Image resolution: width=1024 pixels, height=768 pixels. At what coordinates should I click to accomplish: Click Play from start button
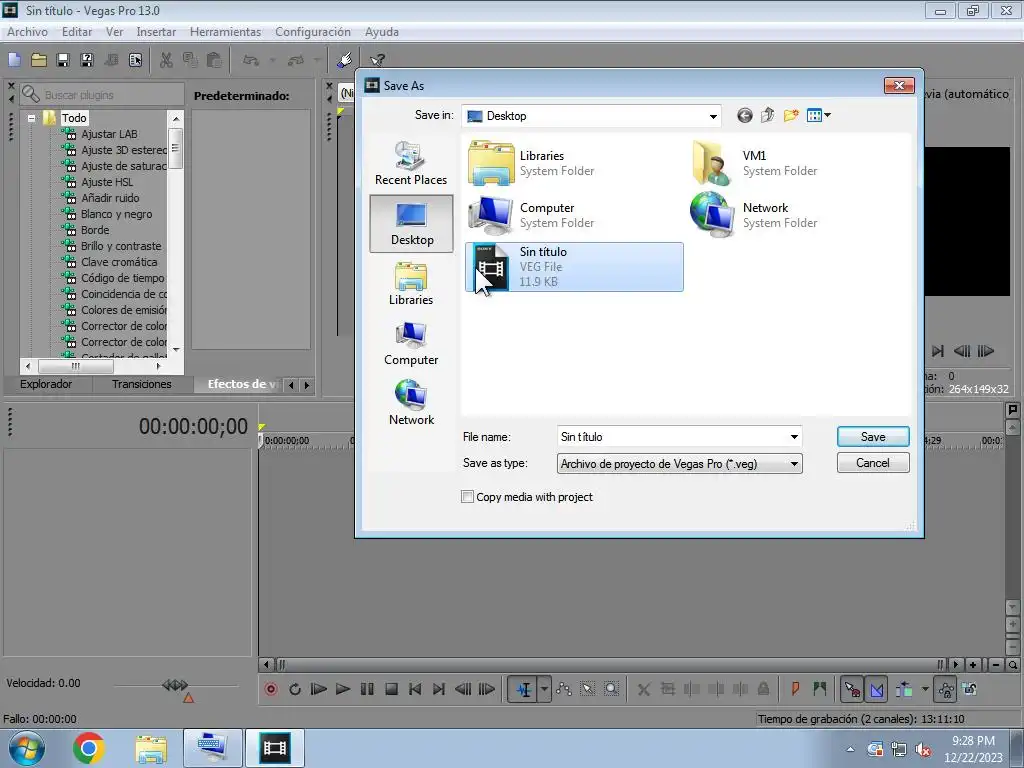coord(319,689)
